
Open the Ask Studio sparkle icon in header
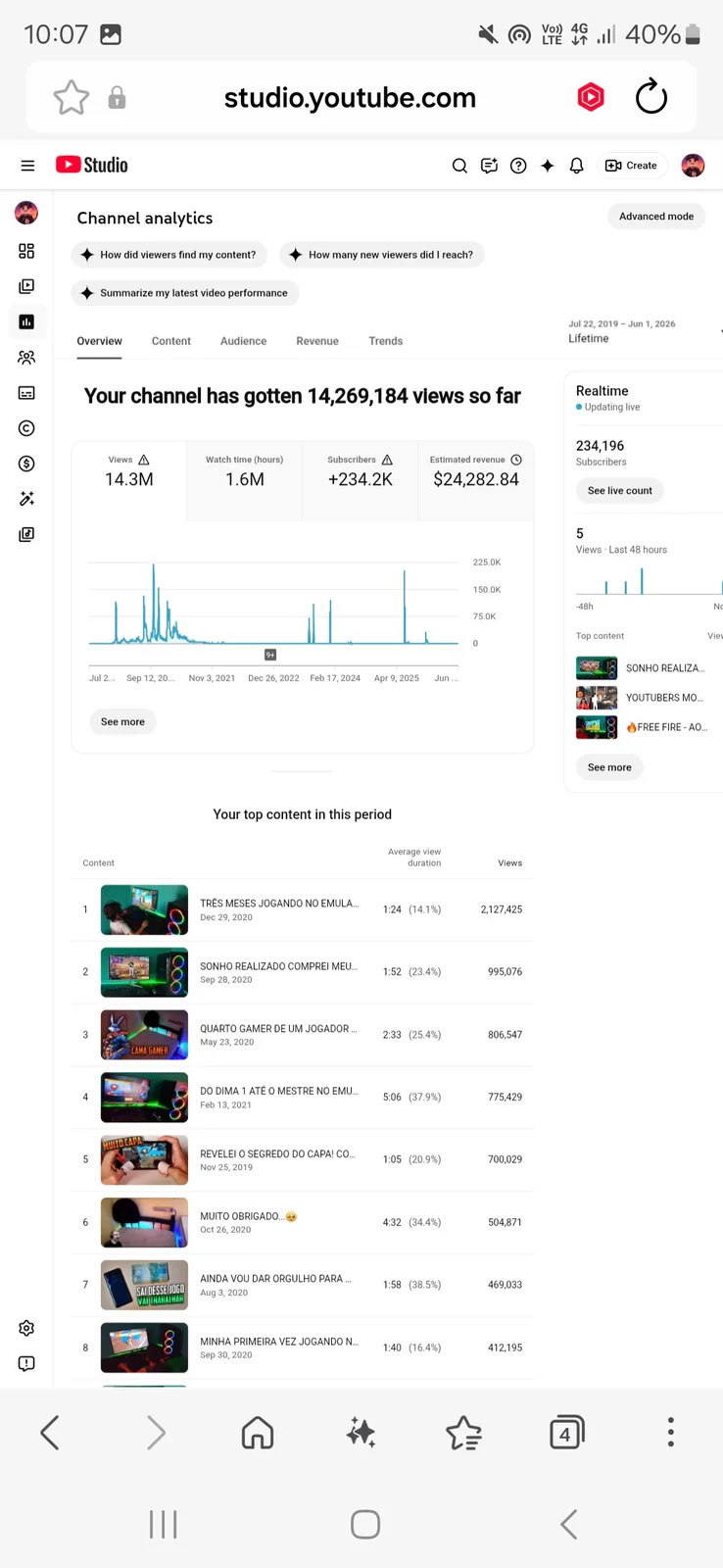coord(548,166)
